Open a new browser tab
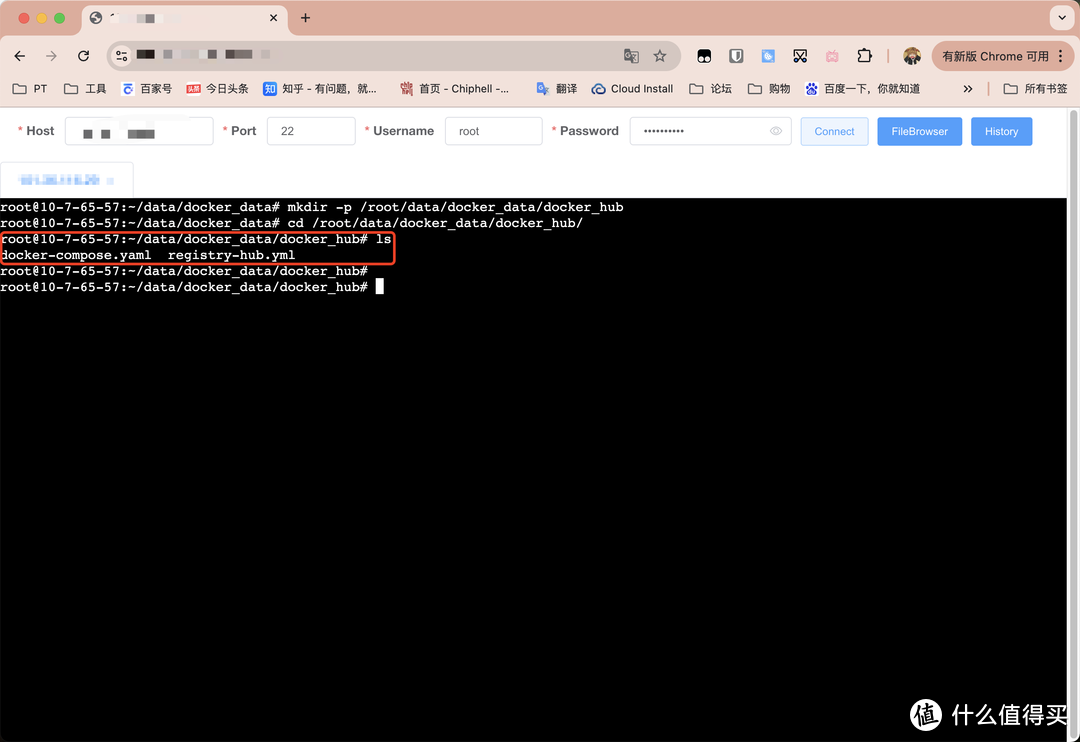 click(305, 18)
